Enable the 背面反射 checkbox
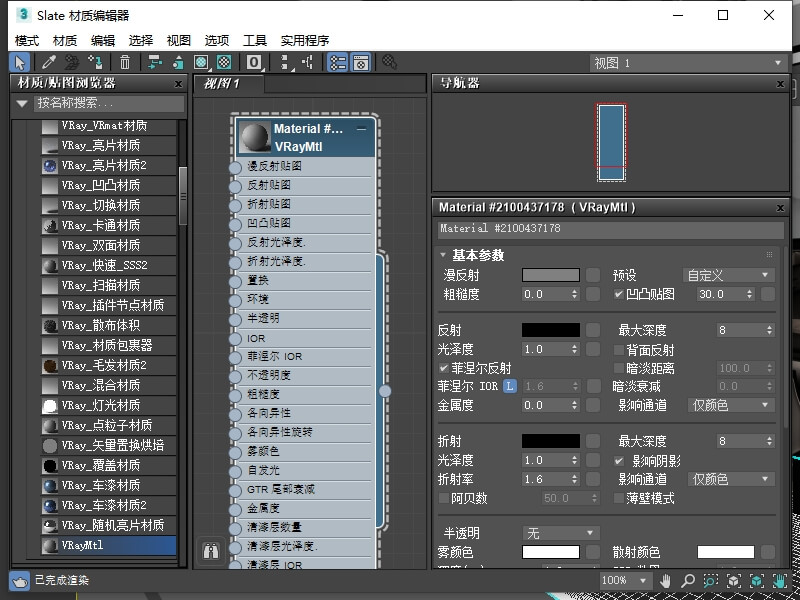The width and height of the screenshot is (800, 600). coord(619,350)
